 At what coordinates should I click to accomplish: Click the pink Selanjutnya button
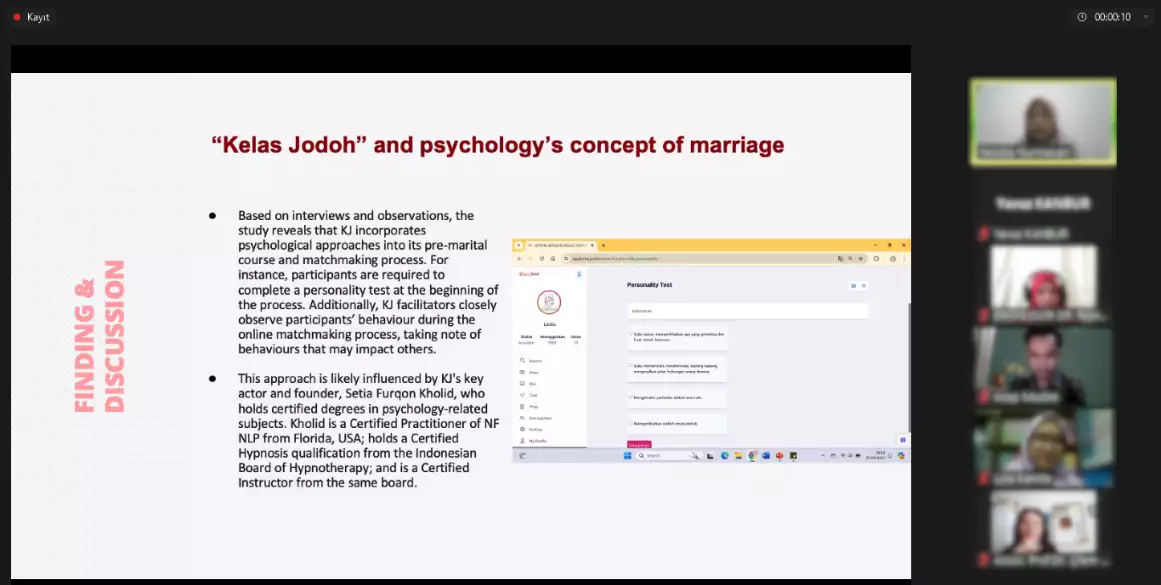pyautogui.click(x=638, y=444)
